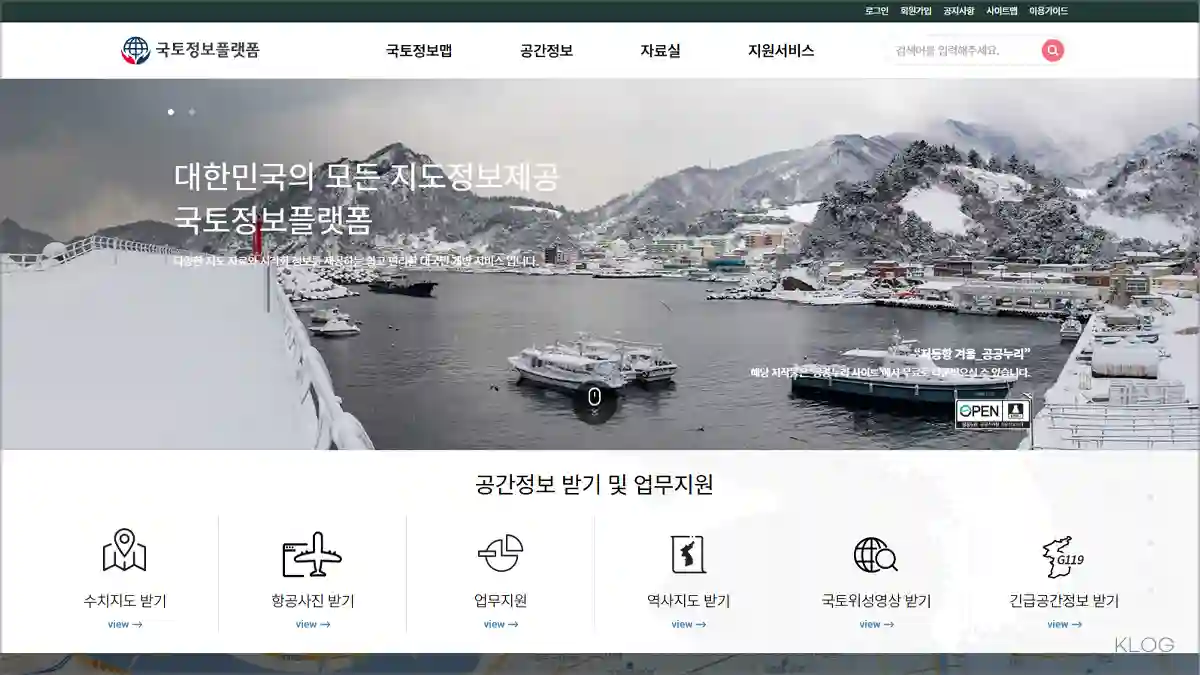Pause the banner slideshow
1200x675 pixels.
597,395
